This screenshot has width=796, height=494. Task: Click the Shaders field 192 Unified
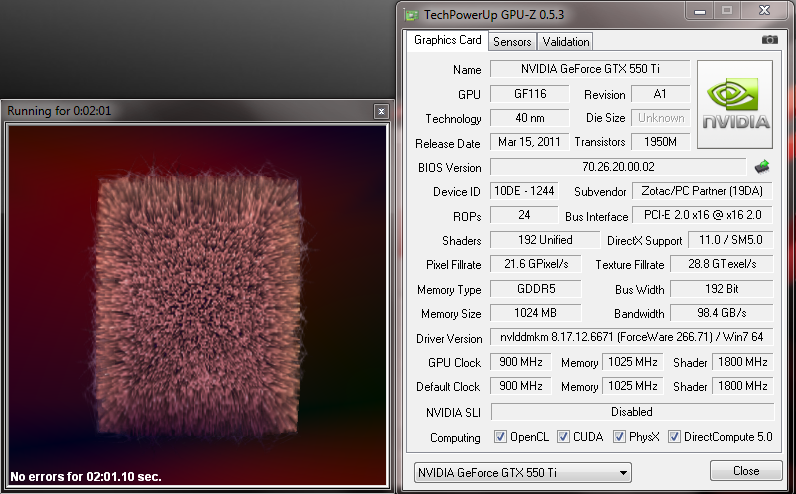pos(545,240)
